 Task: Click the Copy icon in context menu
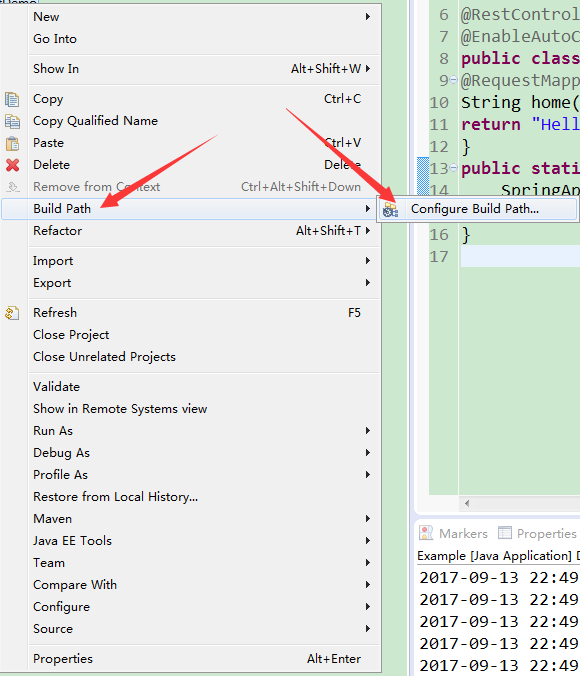tap(12, 99)
